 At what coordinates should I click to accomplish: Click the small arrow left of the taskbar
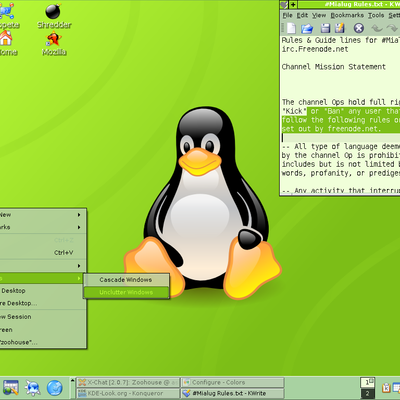point(72,380)
